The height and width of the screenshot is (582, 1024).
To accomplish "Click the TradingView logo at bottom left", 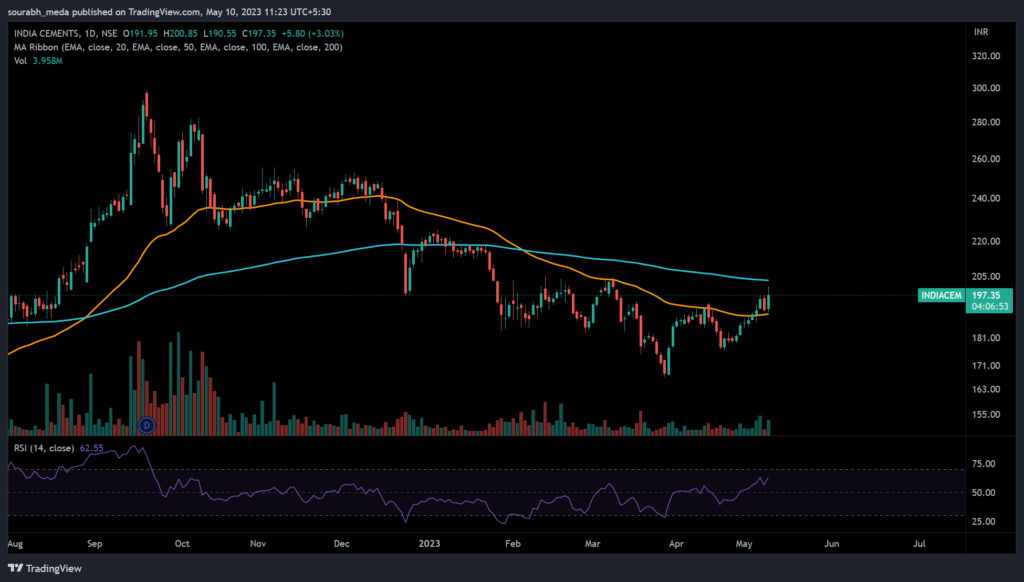I will (x=45, y=568).
